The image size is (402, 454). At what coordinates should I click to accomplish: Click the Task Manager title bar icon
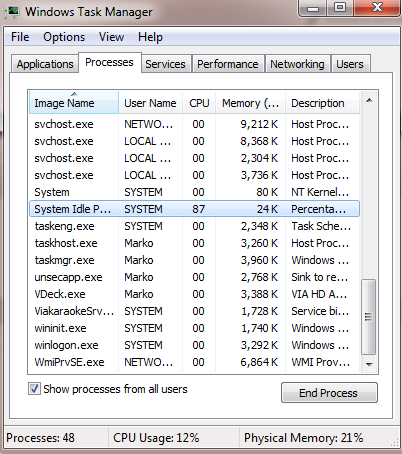point(12,12)
